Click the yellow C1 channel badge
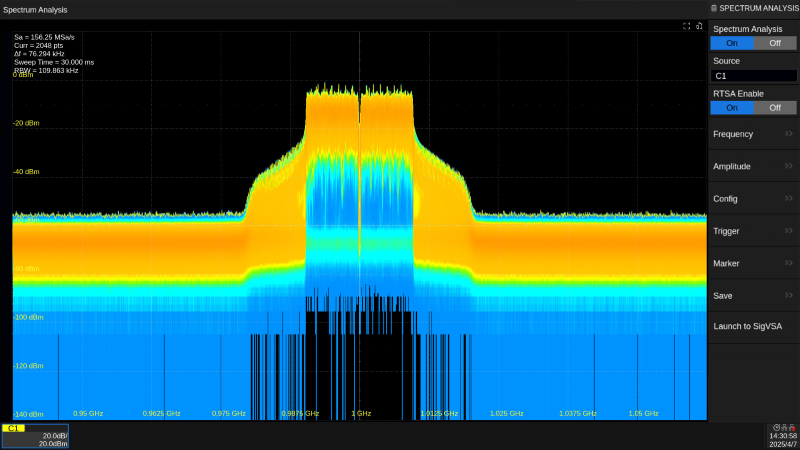 click(14, 428)
